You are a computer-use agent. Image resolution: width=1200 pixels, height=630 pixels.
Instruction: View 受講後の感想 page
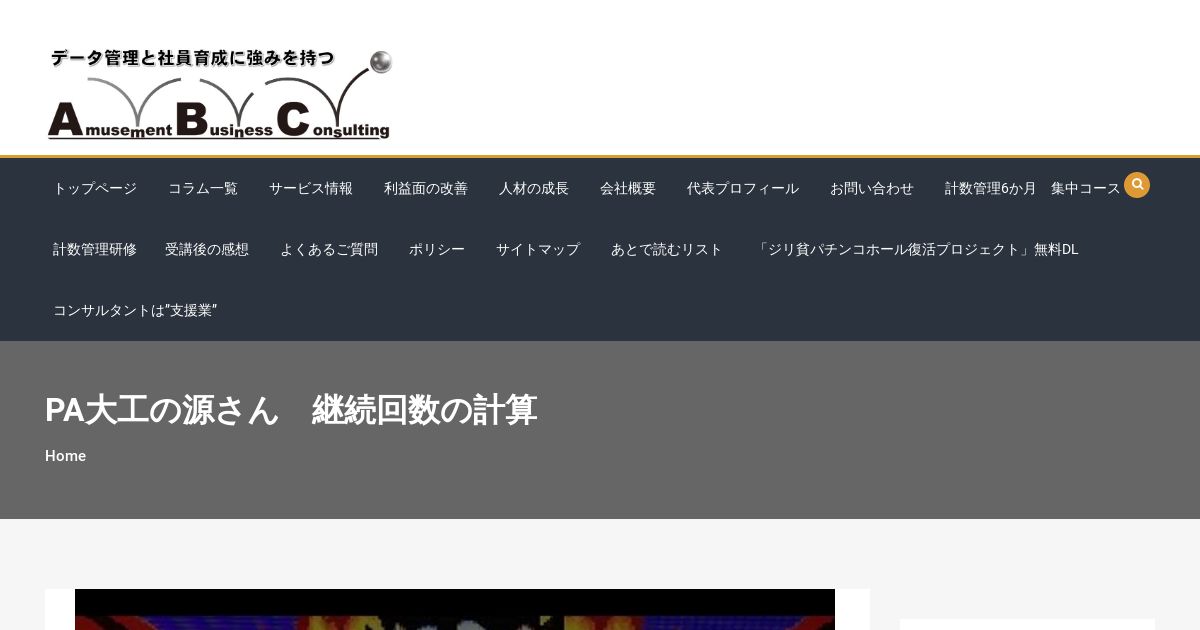click(207, 249)
